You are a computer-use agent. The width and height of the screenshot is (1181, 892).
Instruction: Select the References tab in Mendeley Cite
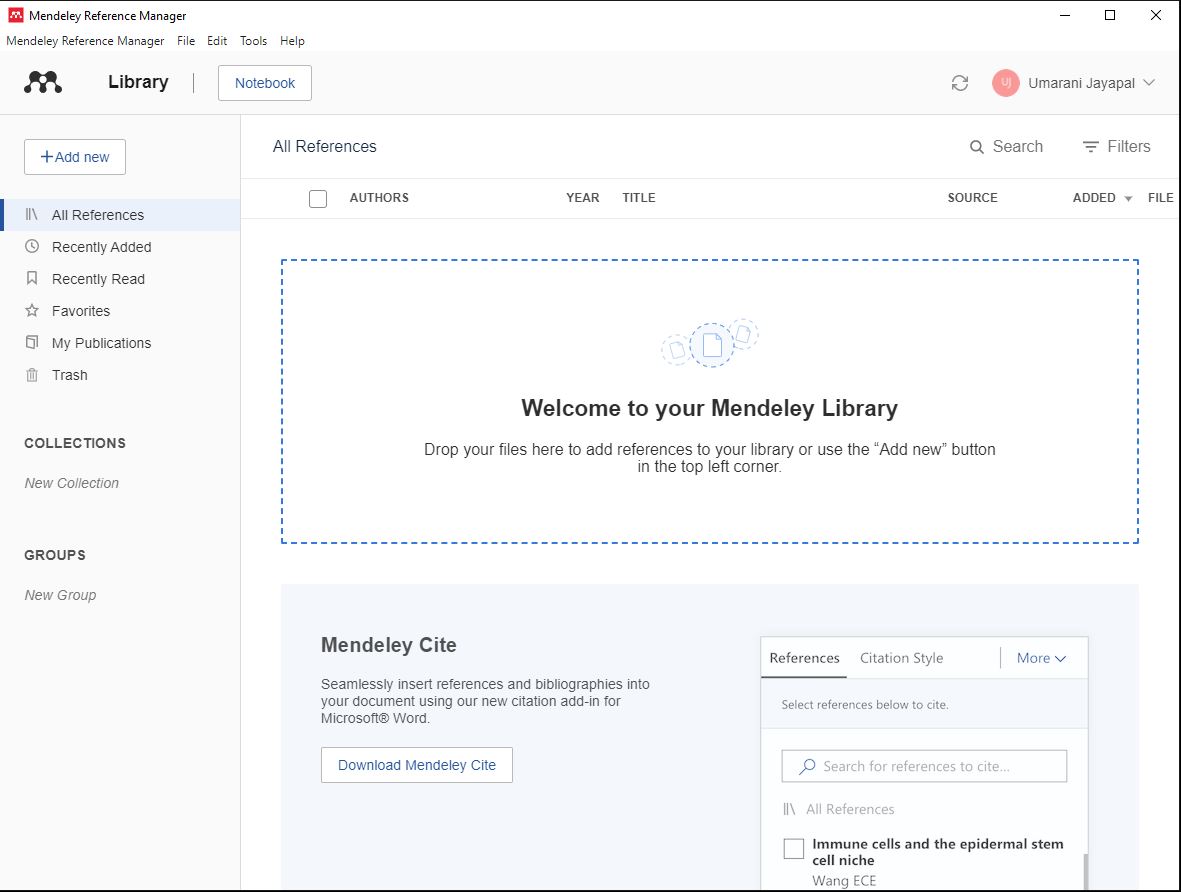(804, 658)
